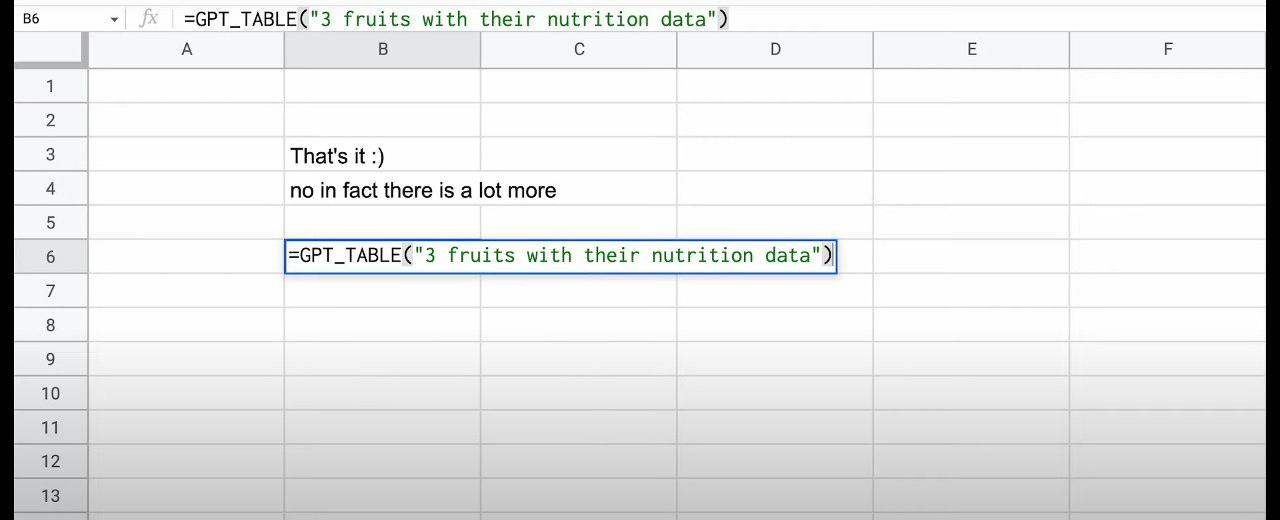Image resolution: width=1280 pixels, height=520 pixels.
Task: Select column D header
Action: pos(775,50)
